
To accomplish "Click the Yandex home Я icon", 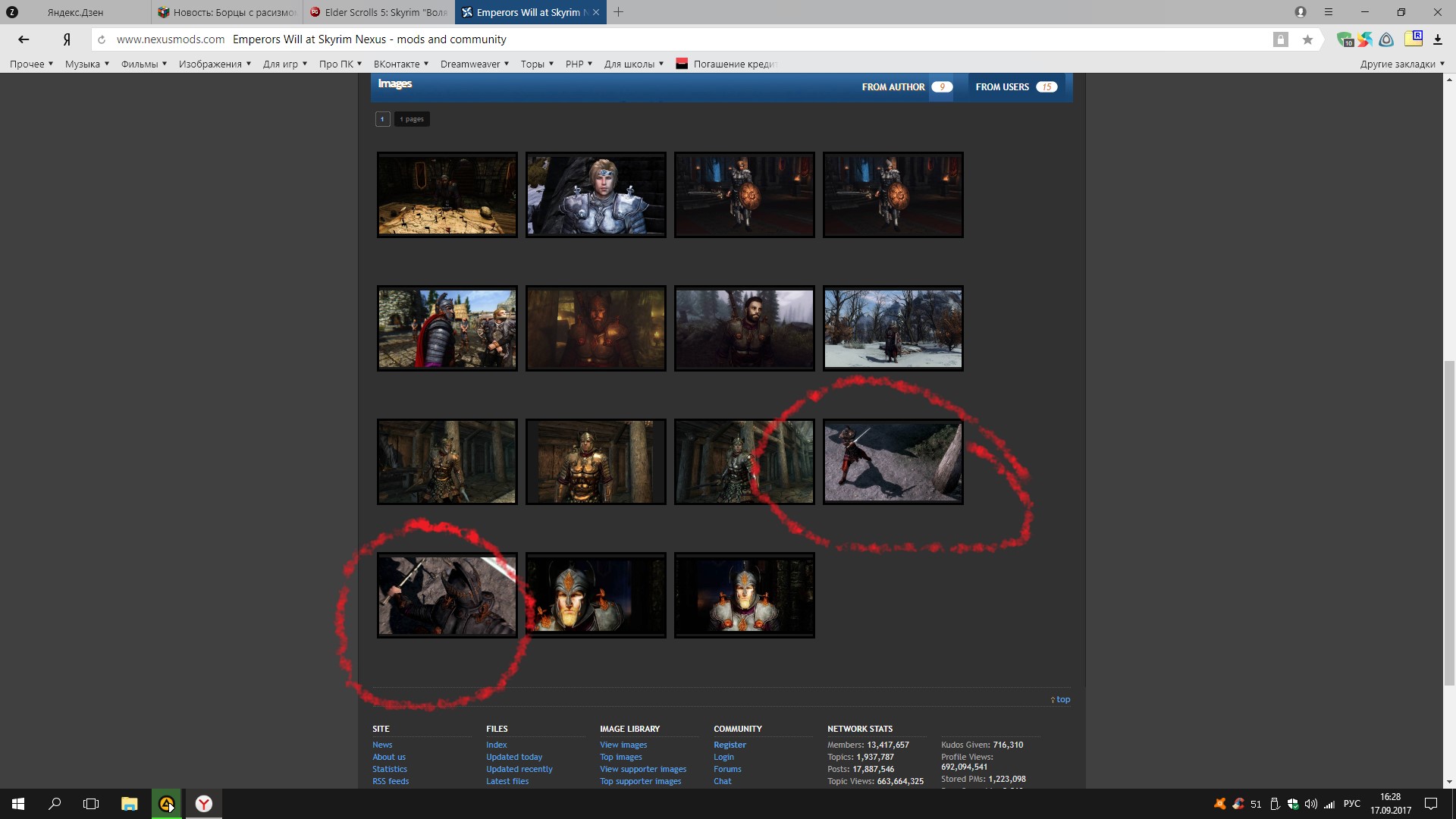I will pos(67,39).
